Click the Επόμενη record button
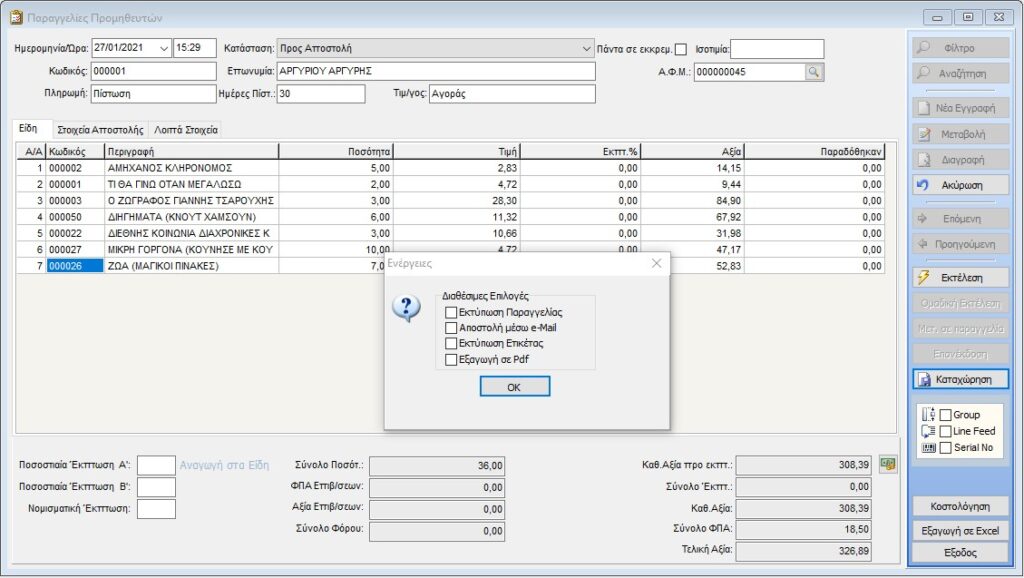 (x=960, y=218)
